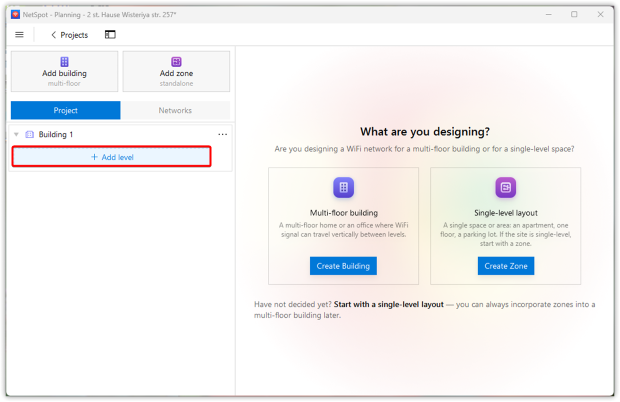Viewport: 620px width, 402px height.
Task: Collapse the Building 1 tree node
Action: coord(16,134)
